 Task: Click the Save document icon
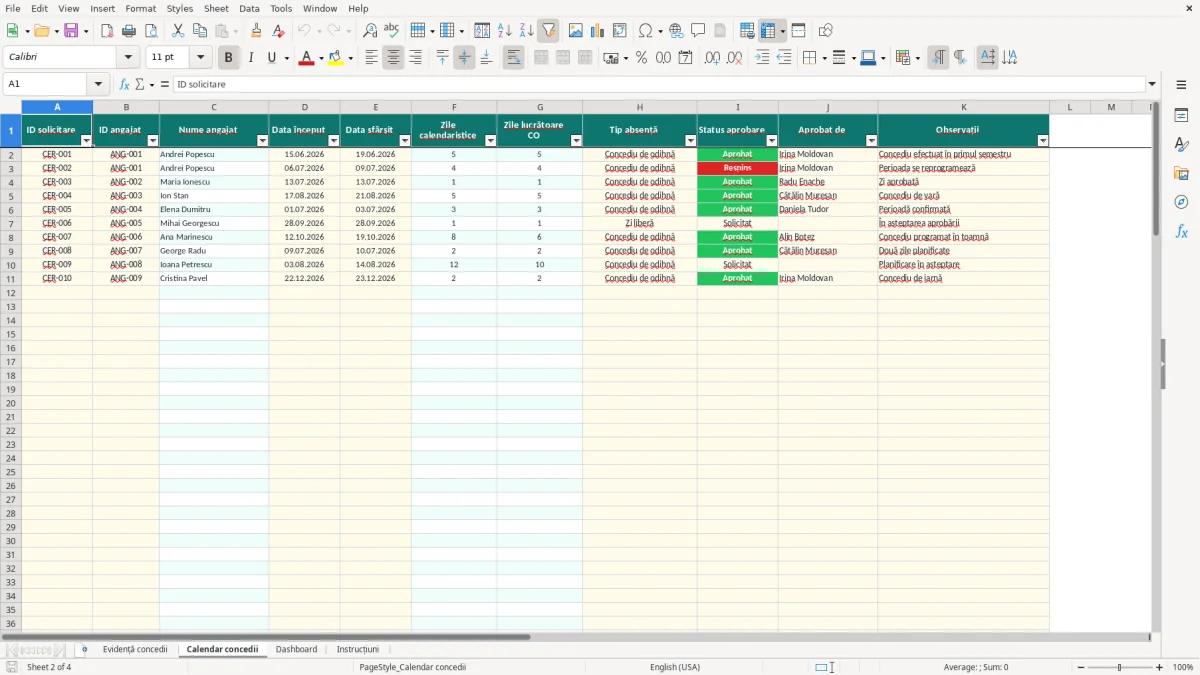71,31
